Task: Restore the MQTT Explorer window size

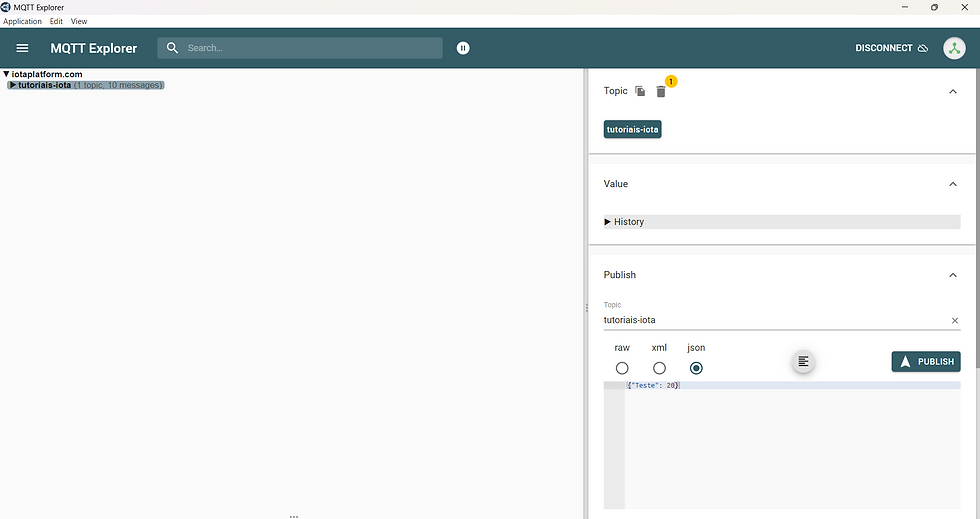Action: pos(934,7)
